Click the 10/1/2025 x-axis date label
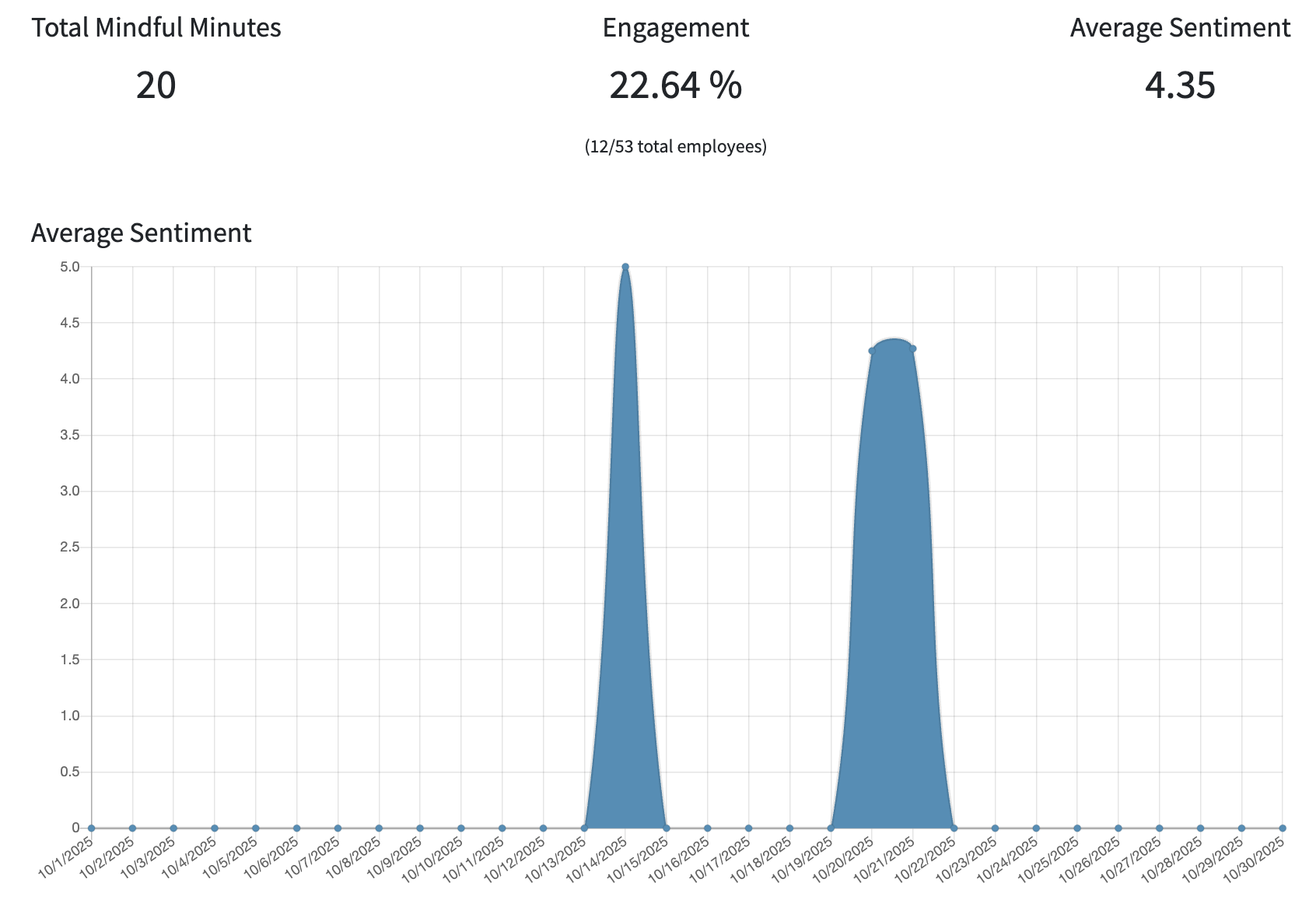 click(66, 857)
